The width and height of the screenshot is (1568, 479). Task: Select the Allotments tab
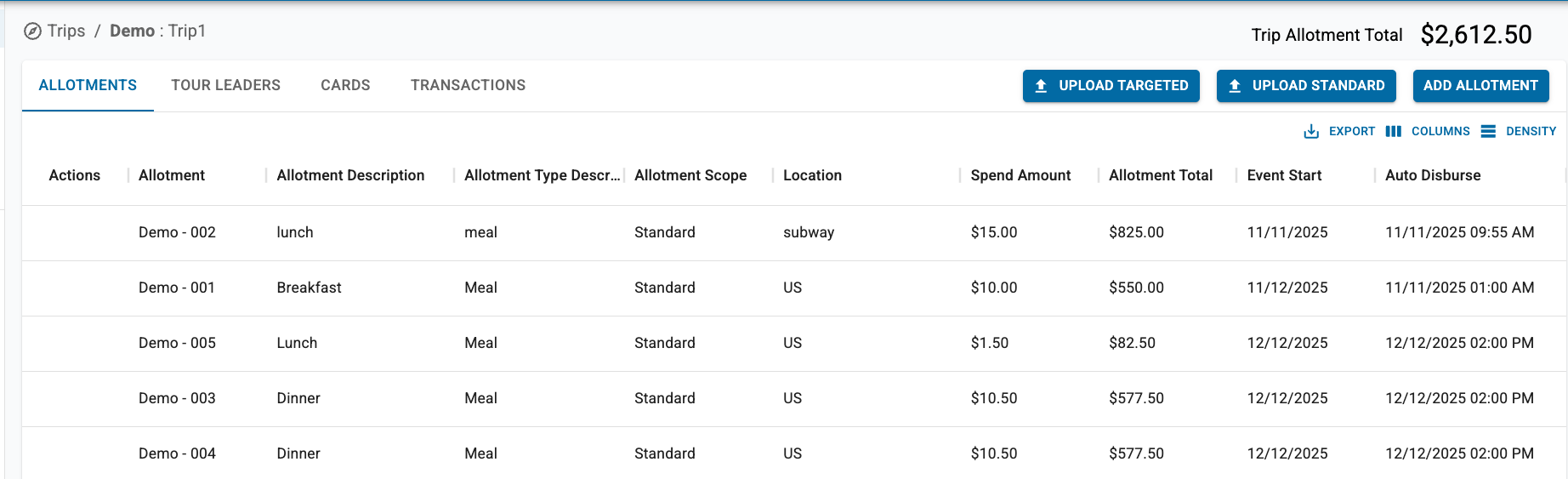click(x=88, y=85)
